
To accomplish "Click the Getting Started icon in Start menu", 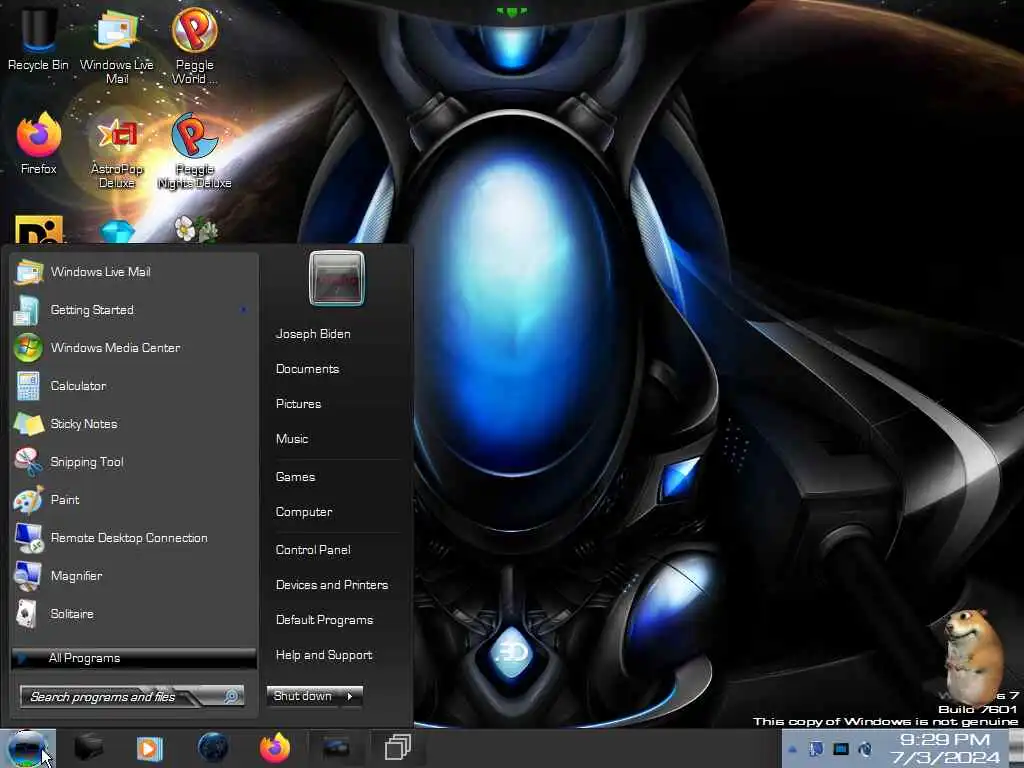I will 27,310.
